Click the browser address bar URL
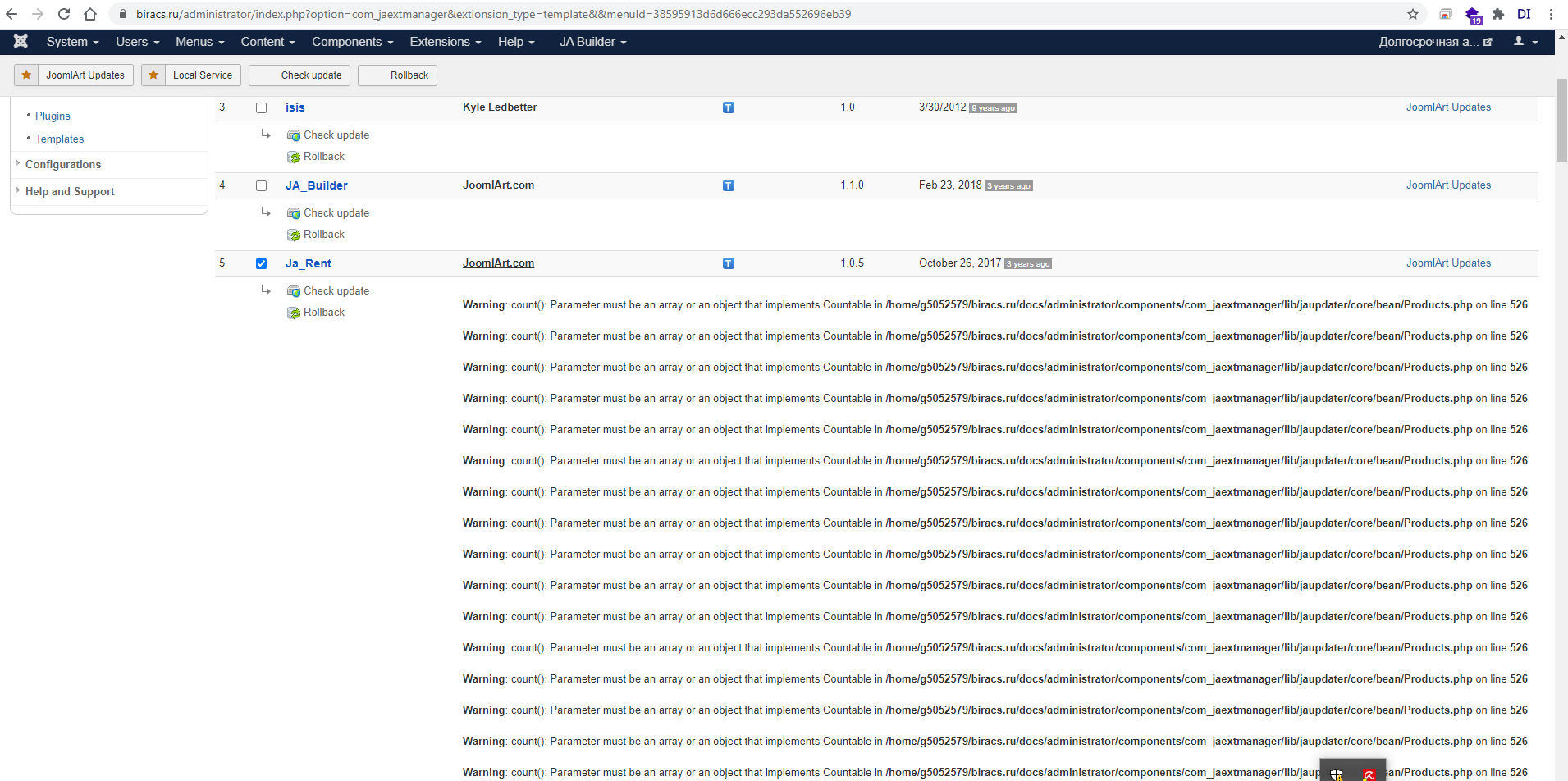The width and height of the screenshot is (1568, 781). tap(493, 14)
